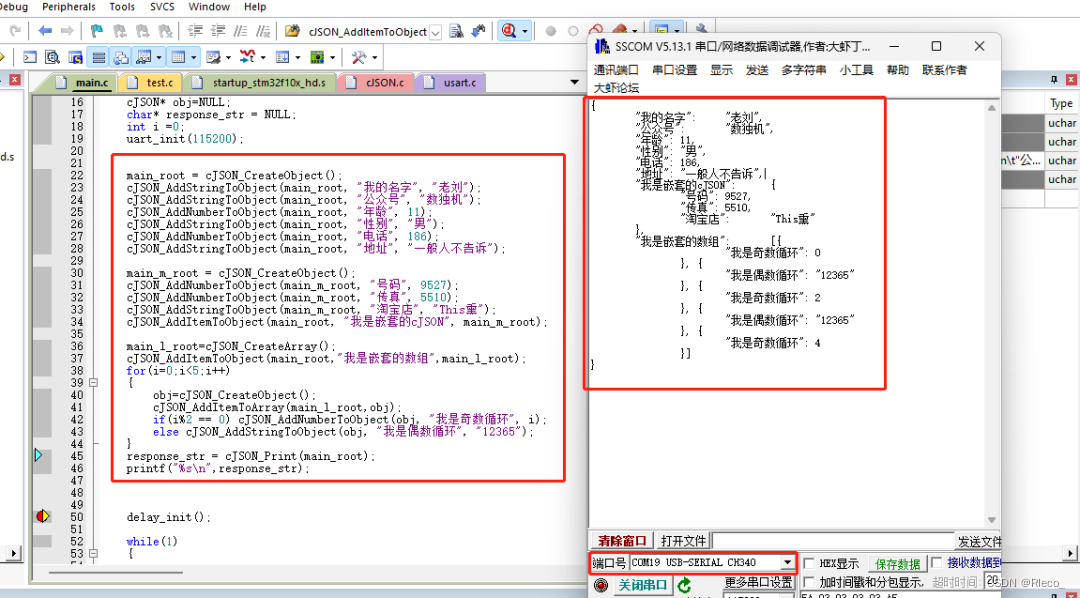1080x598 pixels.
Task: Navigate backward with the blue left arrow
Action: tap(45, 31)
